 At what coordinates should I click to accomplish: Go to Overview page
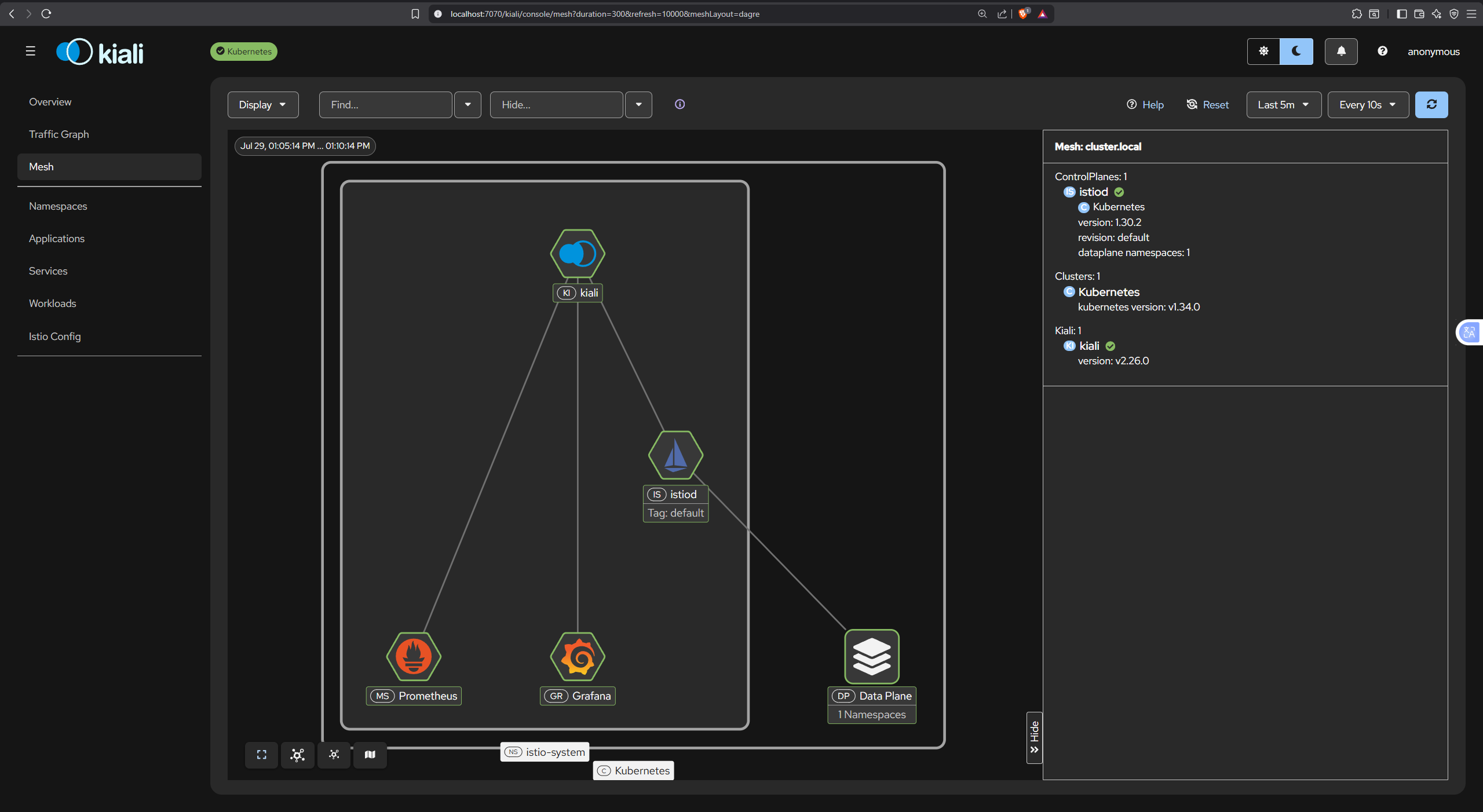point(50,102)
